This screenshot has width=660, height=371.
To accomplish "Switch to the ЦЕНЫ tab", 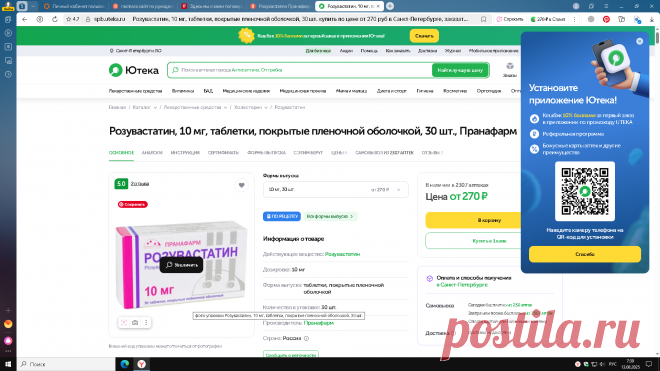I will 339,153.
